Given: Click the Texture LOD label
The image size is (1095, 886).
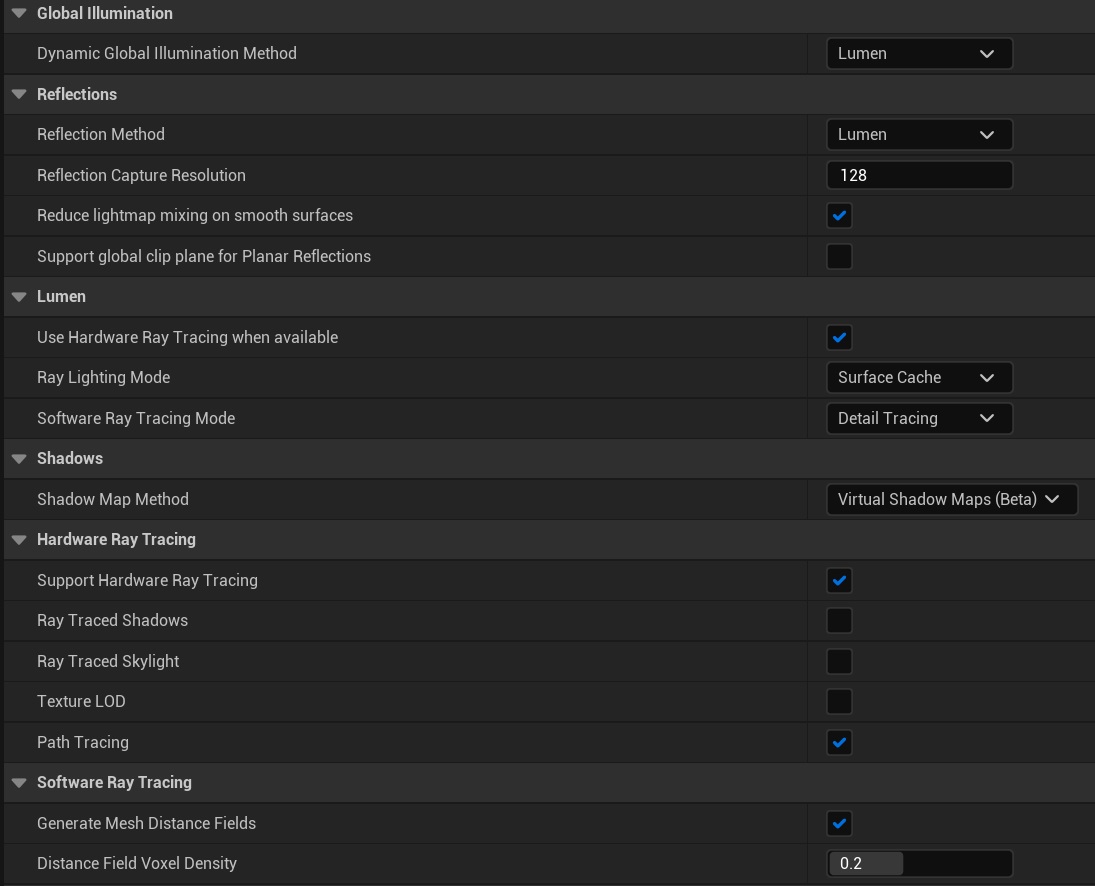Looking at the screenshot, I should pos(81,702).
